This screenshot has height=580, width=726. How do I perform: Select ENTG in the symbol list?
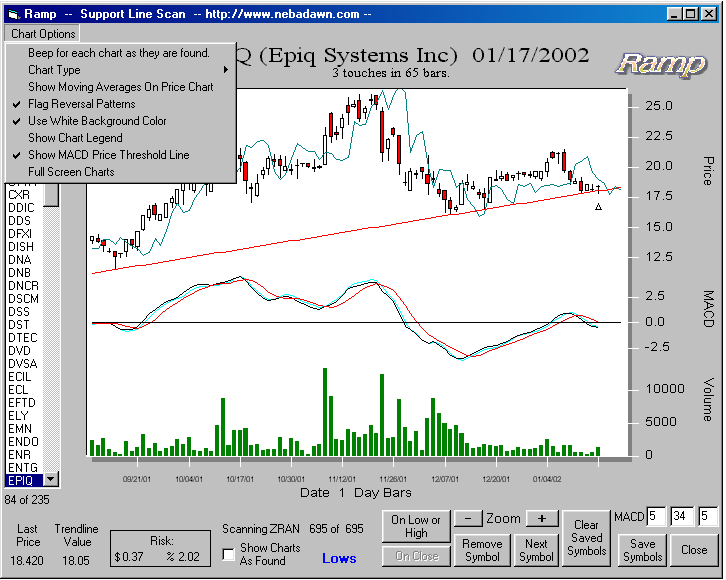coord(24,468)
